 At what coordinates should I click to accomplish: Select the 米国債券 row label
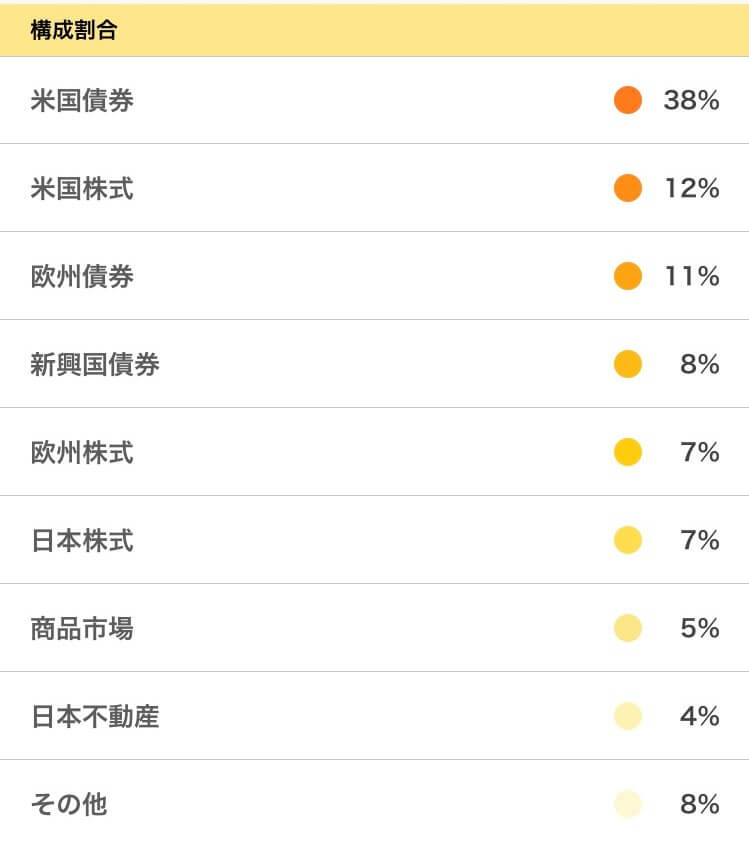tap(82, 101)
